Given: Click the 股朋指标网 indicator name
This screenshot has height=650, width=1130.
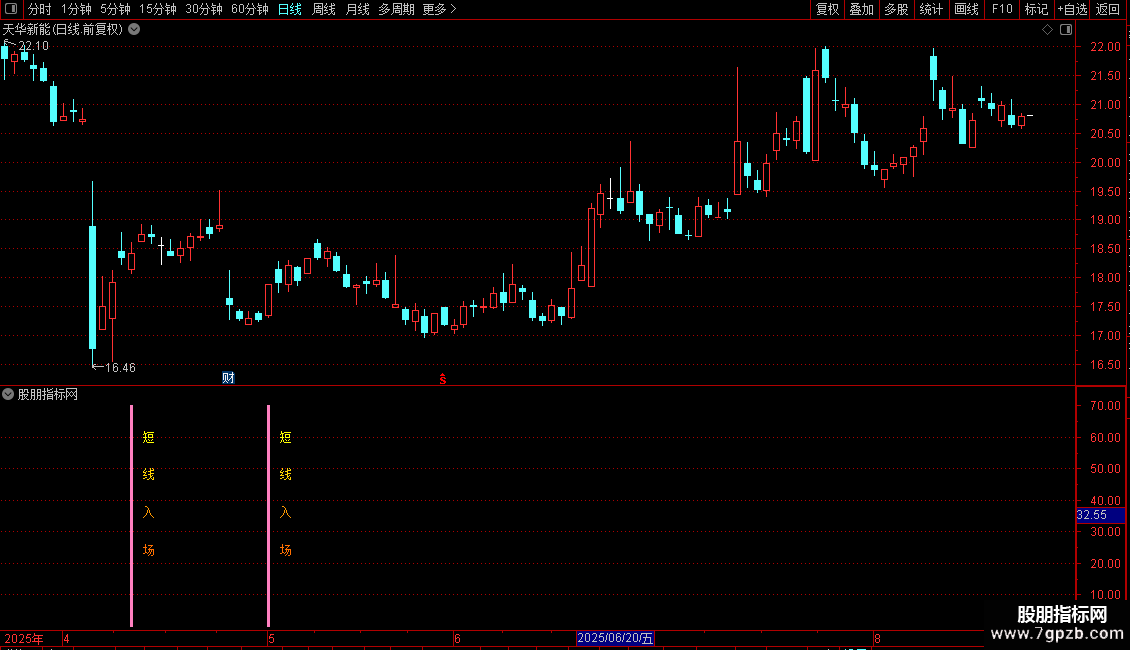Looking at the screenshot, I should click(x=48, y=394).
